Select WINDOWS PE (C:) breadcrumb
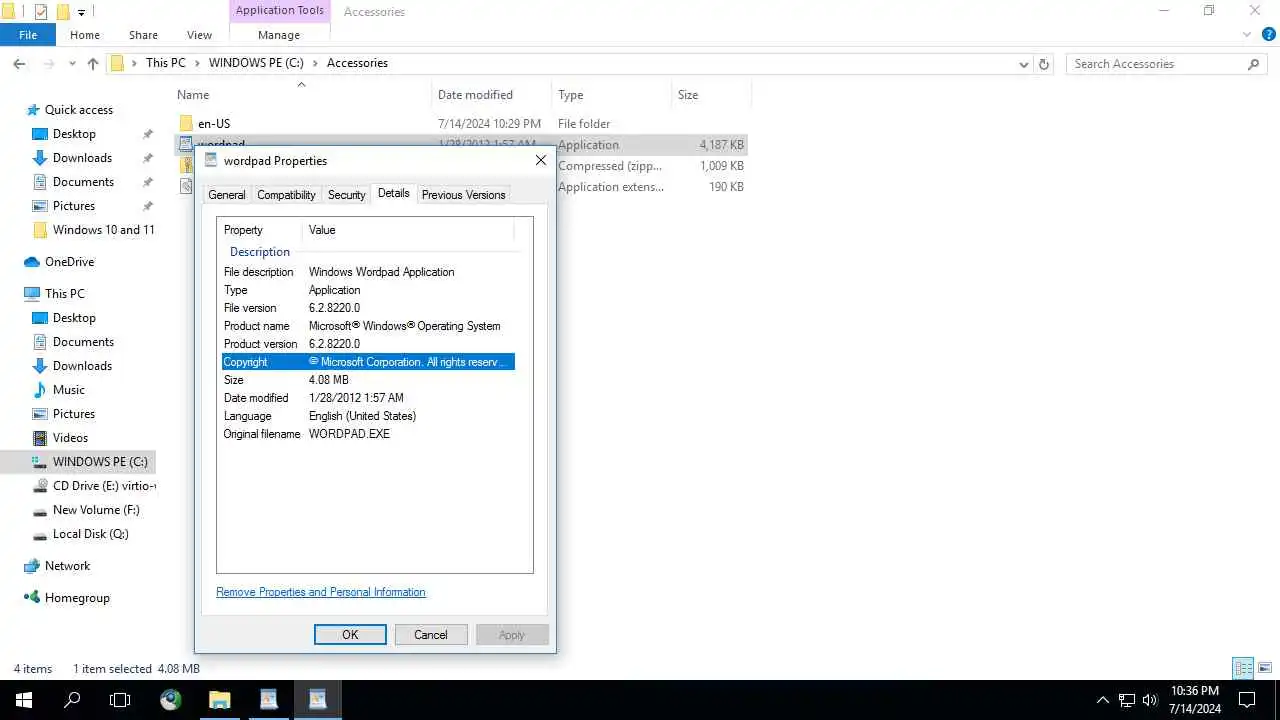 click(x=256, y=63)
